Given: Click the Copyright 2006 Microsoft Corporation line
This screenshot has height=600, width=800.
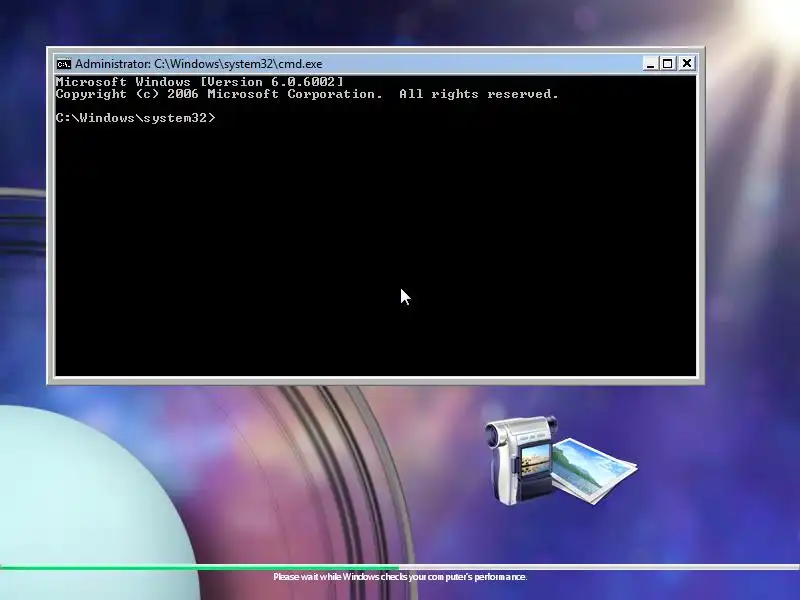Looking at the screenshot, I should point(307,94).
